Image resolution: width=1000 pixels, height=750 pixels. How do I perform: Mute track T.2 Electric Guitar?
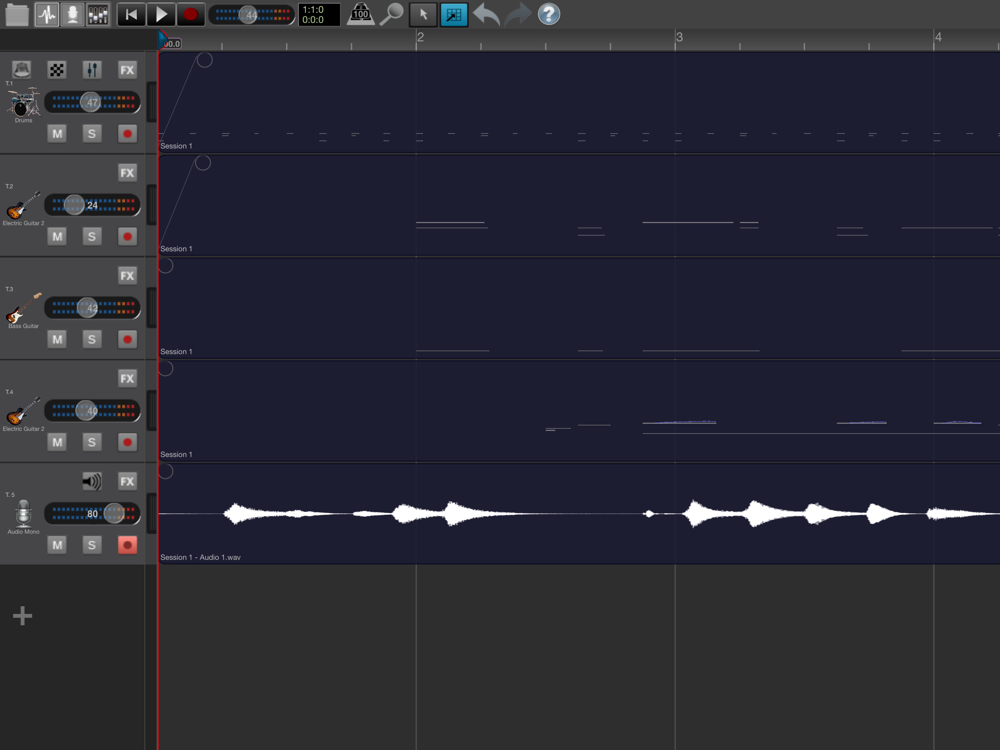[x=57, y=236]
